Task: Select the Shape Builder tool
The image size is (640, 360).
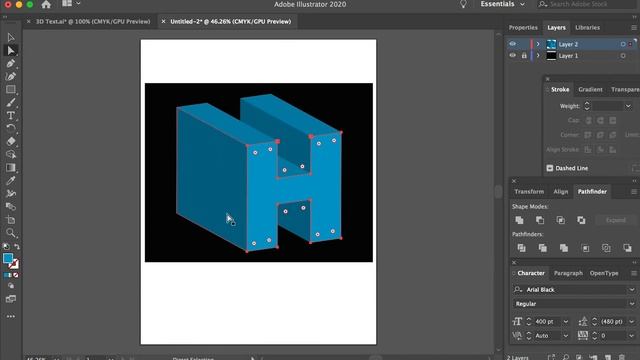Action: pos(11,155)
